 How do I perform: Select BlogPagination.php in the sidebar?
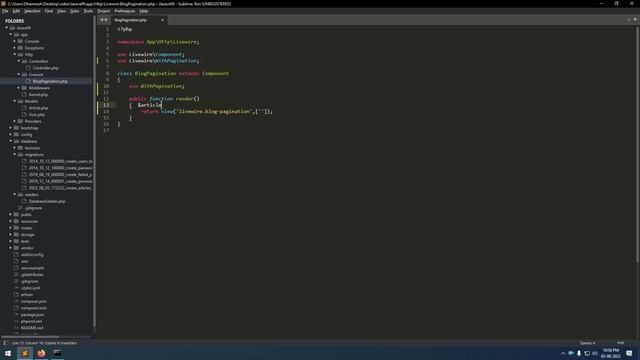(50, 81)
